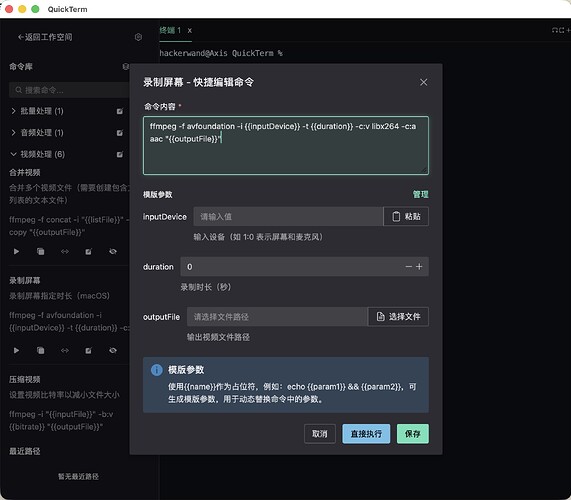Save the command with 保存 button
571x500 pixels.
(413, 433)
